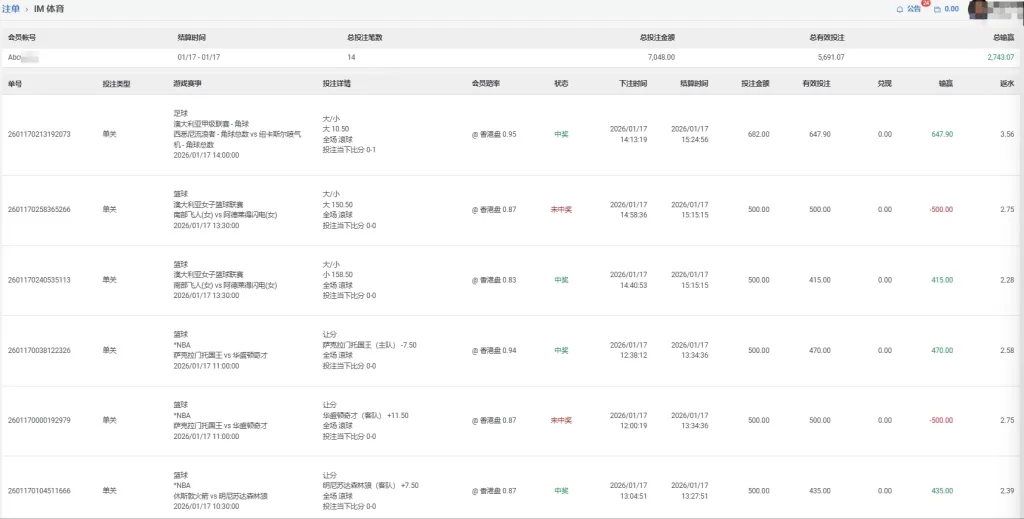Click the 647.90 win amount in first row
Viewport: 1024px width, 519px height.
coord(941,134)
